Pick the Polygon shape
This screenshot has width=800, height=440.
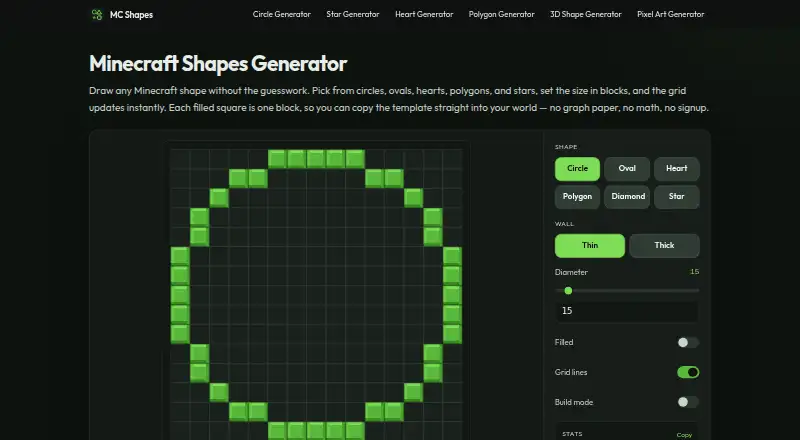click(577, 197)
